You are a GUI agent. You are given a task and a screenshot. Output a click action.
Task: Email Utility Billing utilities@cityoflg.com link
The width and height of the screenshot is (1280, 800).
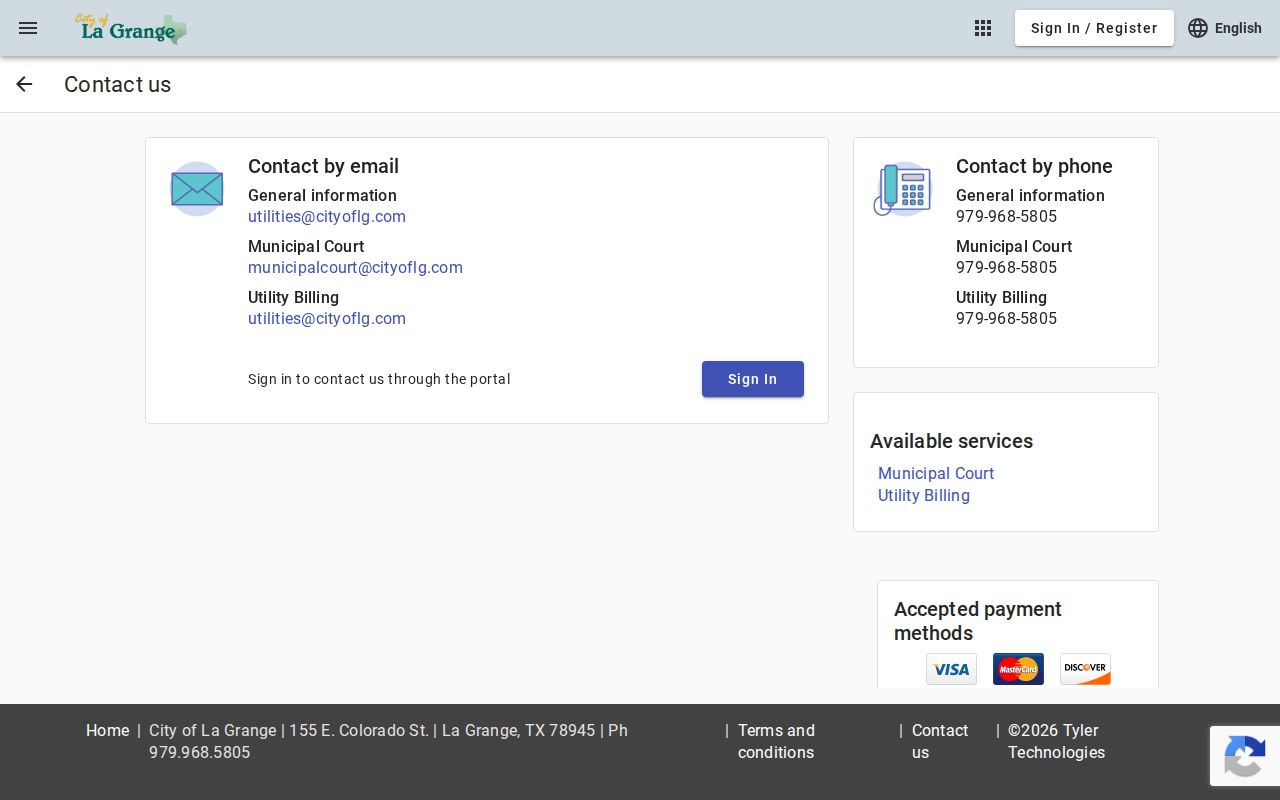point(327,319)
